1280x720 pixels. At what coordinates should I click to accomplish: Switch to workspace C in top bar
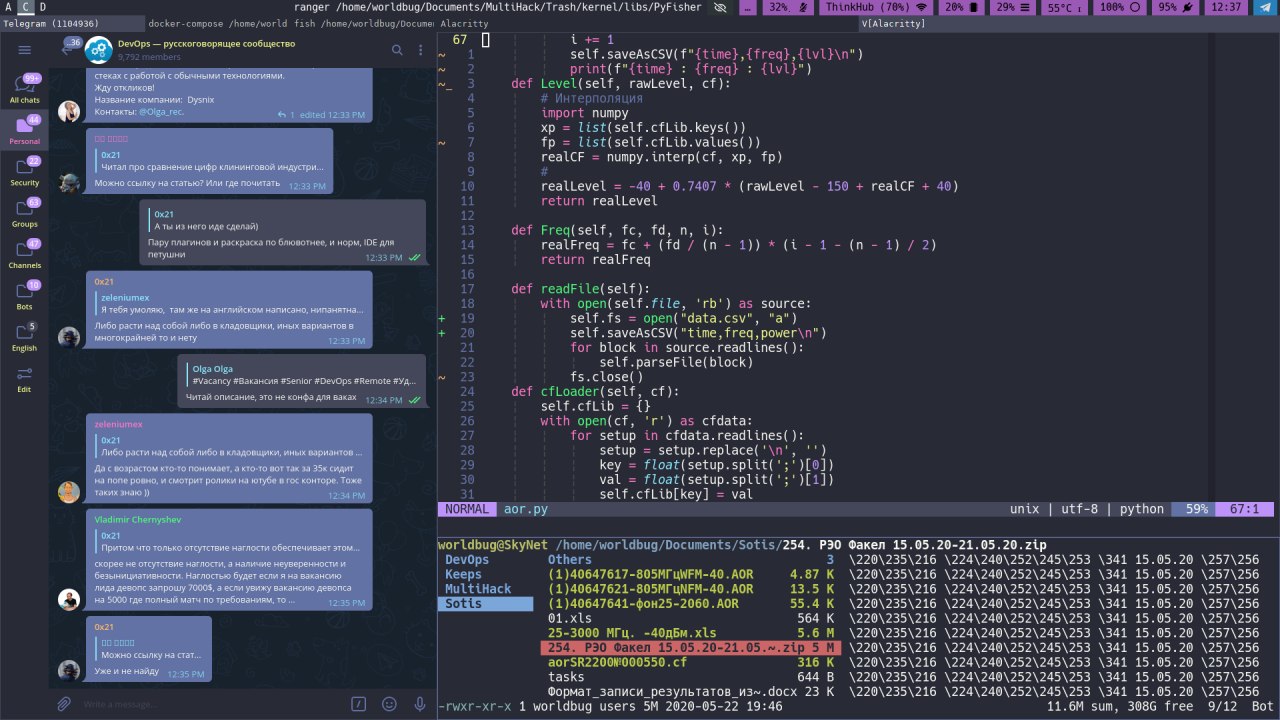(x=27, y=7)
